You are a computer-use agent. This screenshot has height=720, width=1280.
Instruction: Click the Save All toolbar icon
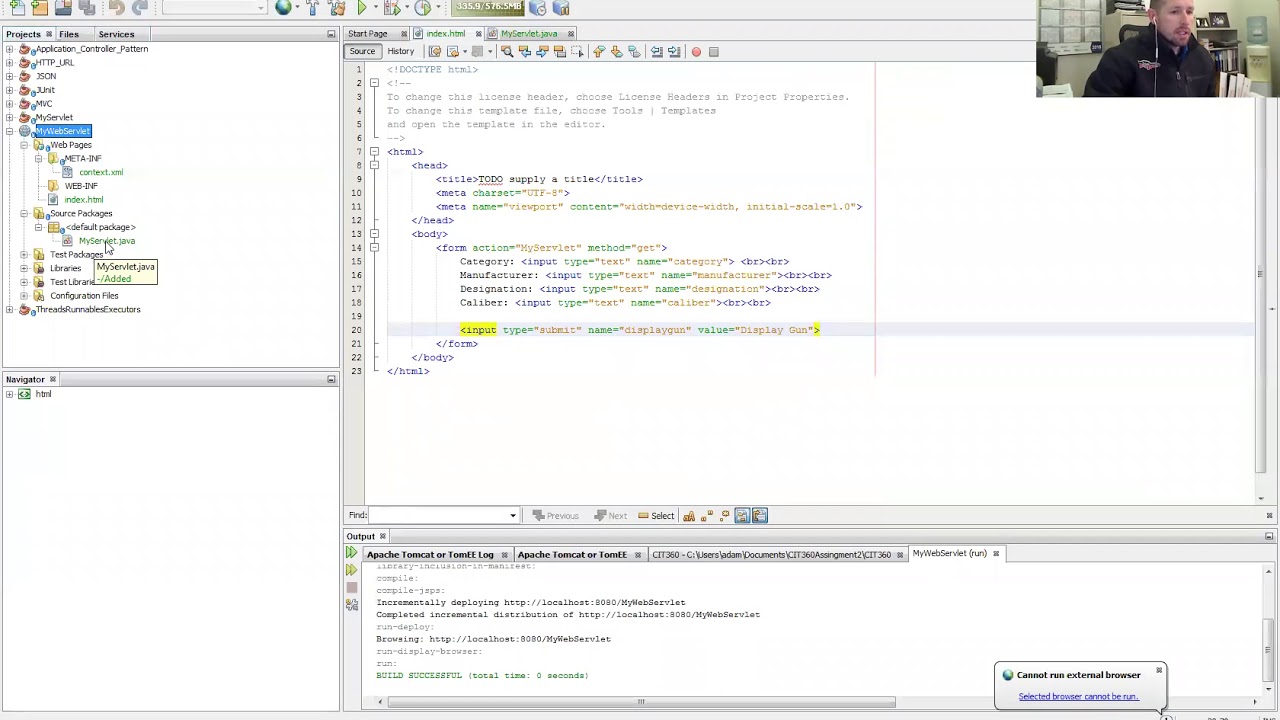(87, 8)
